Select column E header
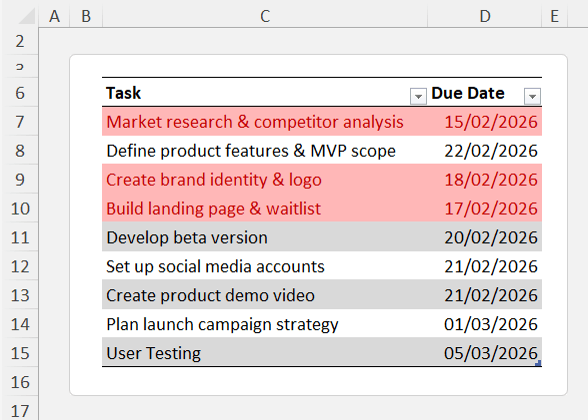588x420 pixels. tap(555, 16)
